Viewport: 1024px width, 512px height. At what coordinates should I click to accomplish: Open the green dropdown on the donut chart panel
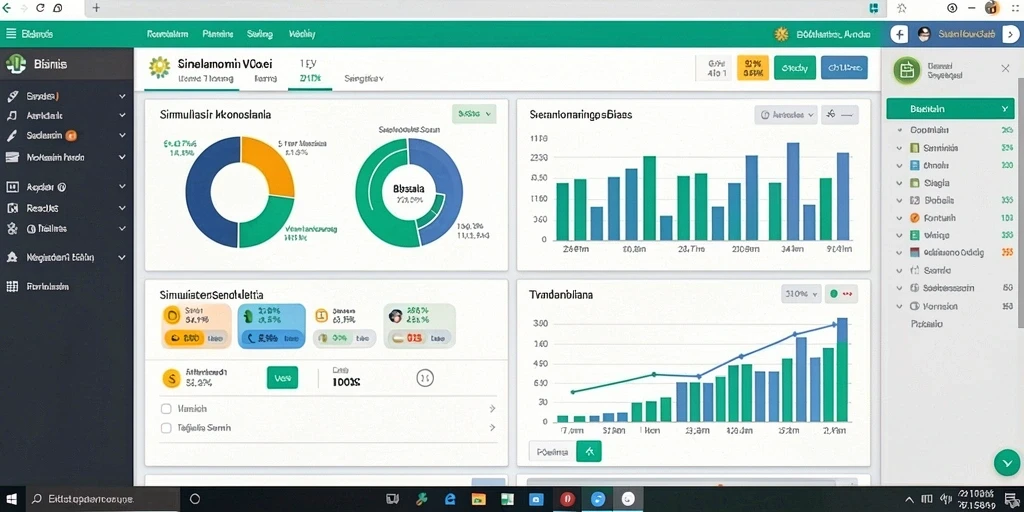[x=473, y=113]
